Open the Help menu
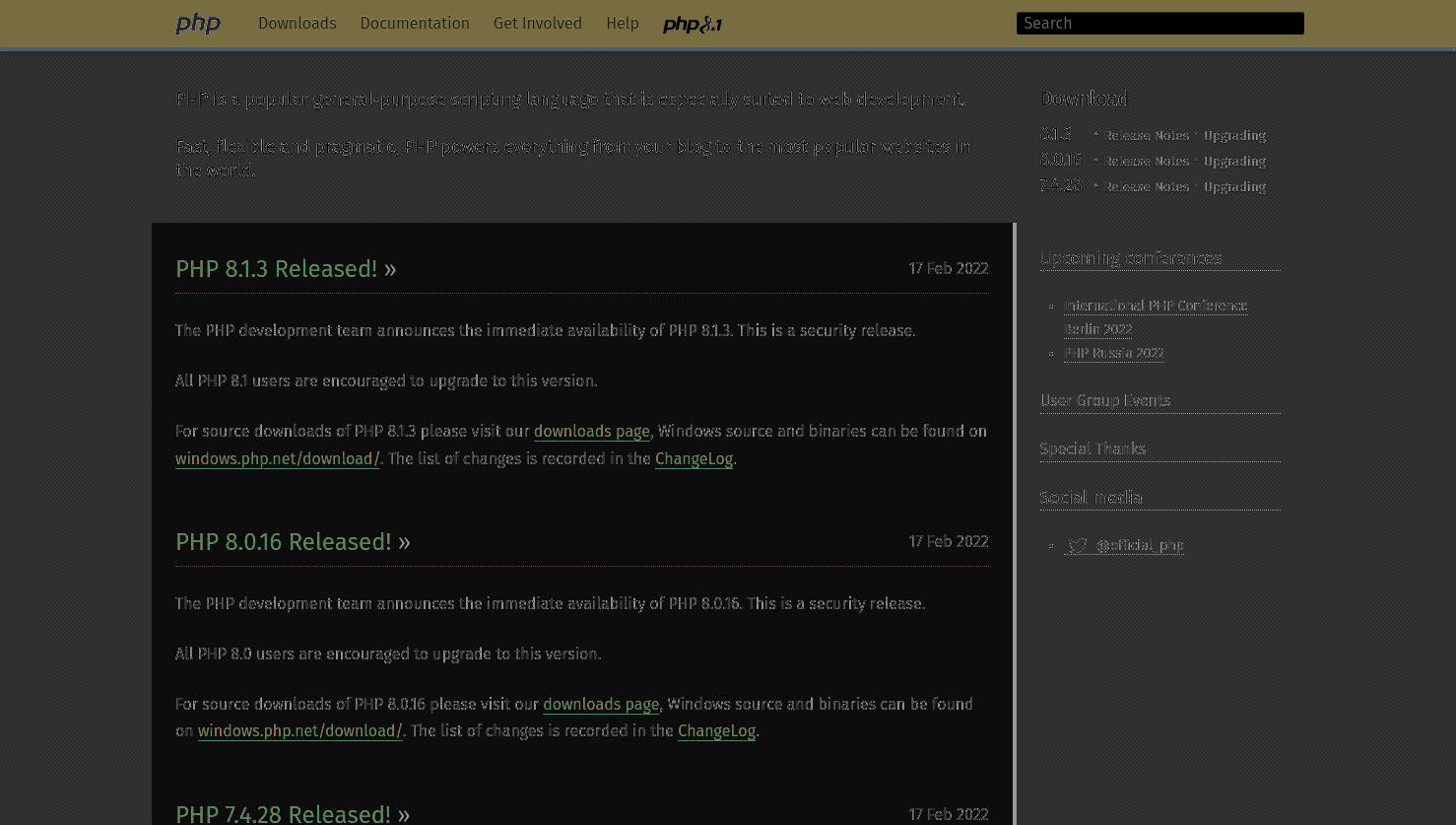The height and width of the screenshot is (825, 1456). coord(623,24)
